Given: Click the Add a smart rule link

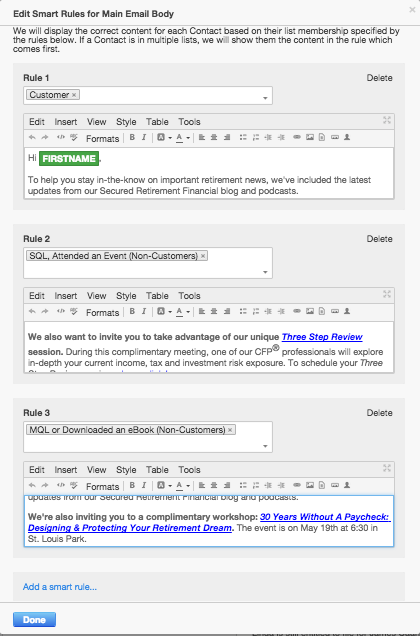Looking at the screenshot, I should point(60,587).
